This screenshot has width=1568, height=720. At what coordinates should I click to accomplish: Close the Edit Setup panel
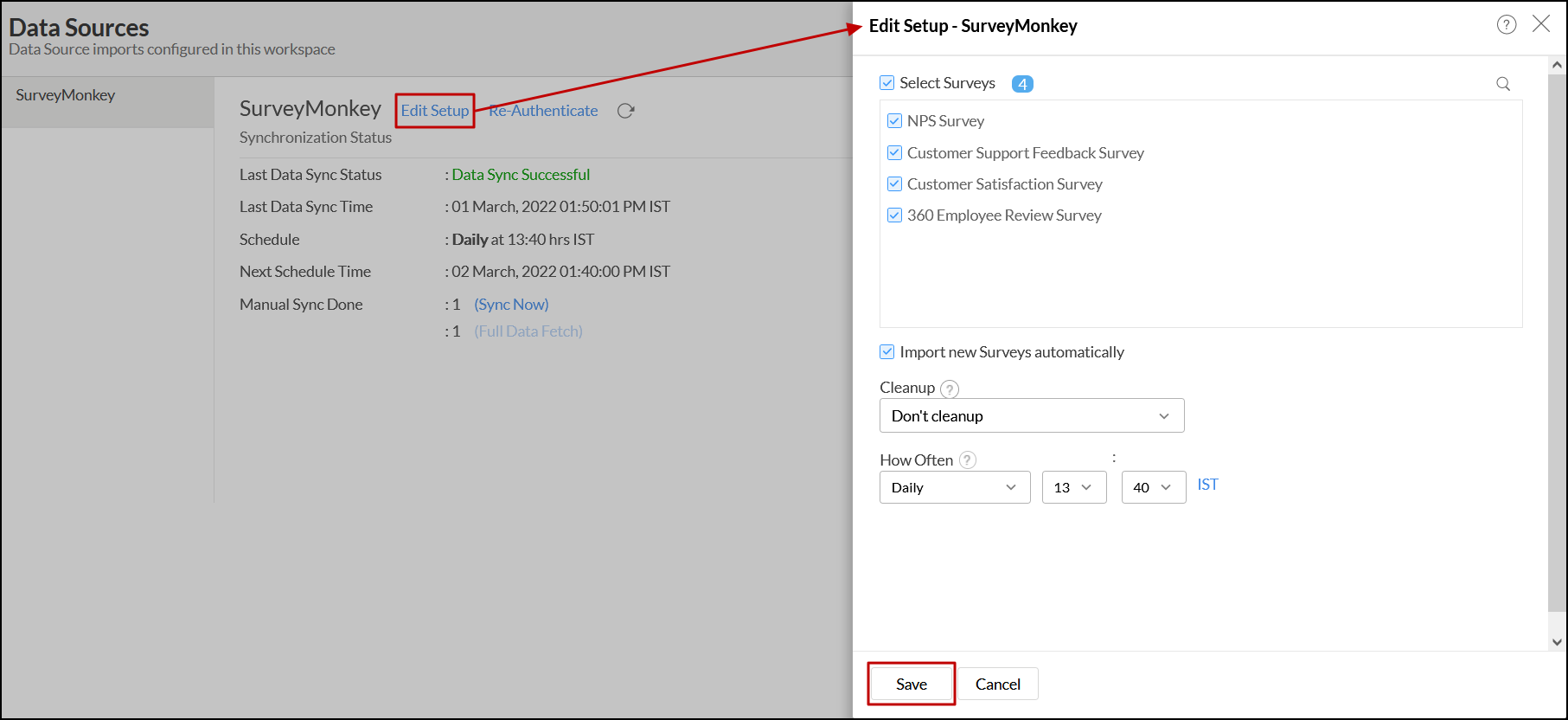click(1541, 24)
